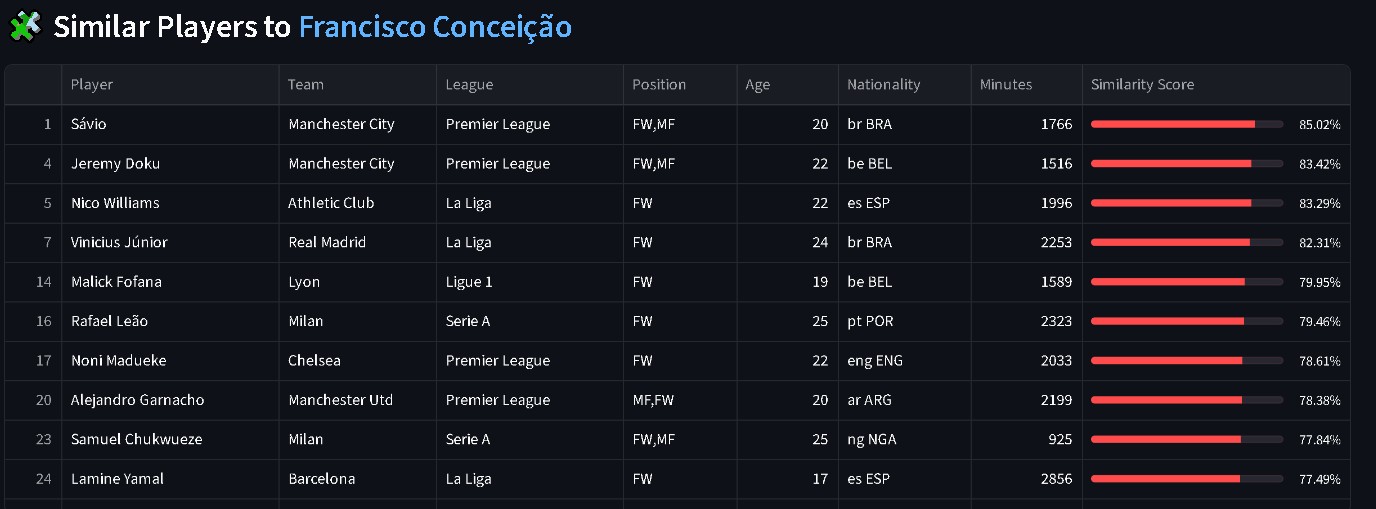Click Samuel Chukwueze's 77.84% similarity bar
1376x509 pixels.
[x=1186, y=439]
